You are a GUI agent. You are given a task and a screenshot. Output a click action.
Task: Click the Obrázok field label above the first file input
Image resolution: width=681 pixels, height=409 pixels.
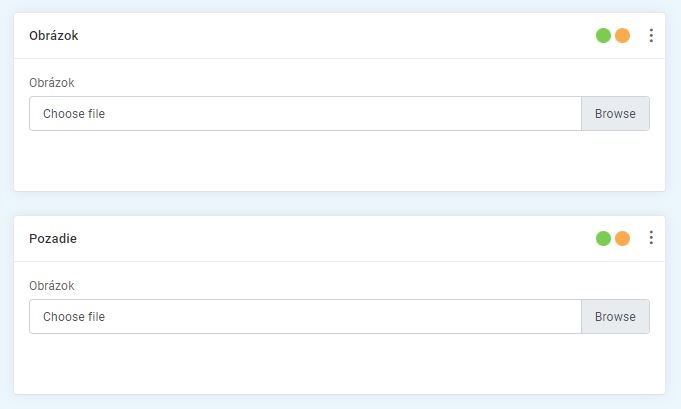click(x=52, y=83)
